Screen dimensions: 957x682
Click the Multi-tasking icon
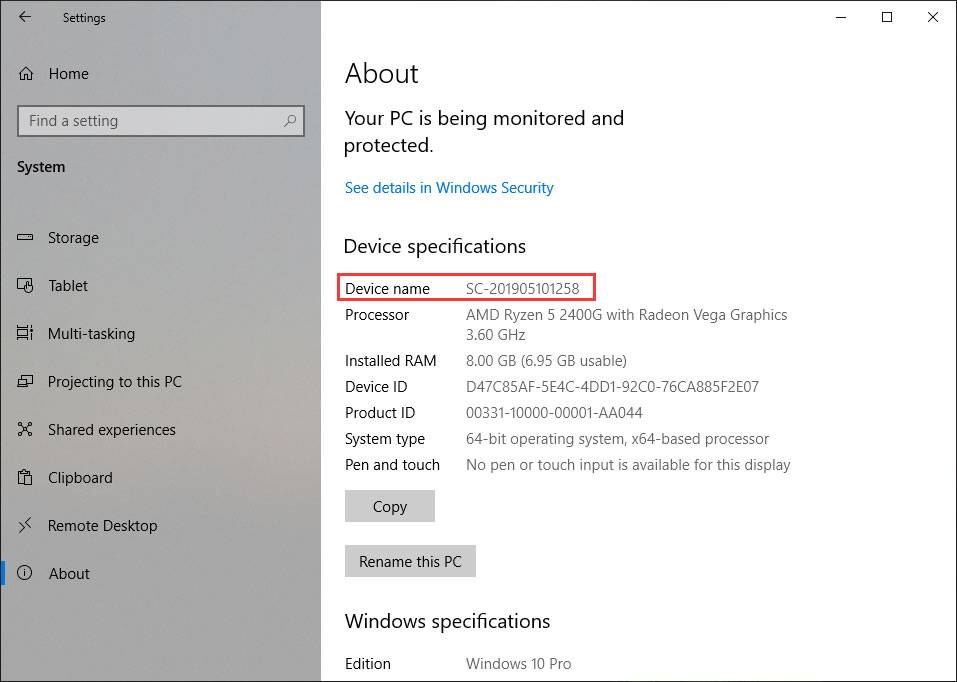click(27, 334)
